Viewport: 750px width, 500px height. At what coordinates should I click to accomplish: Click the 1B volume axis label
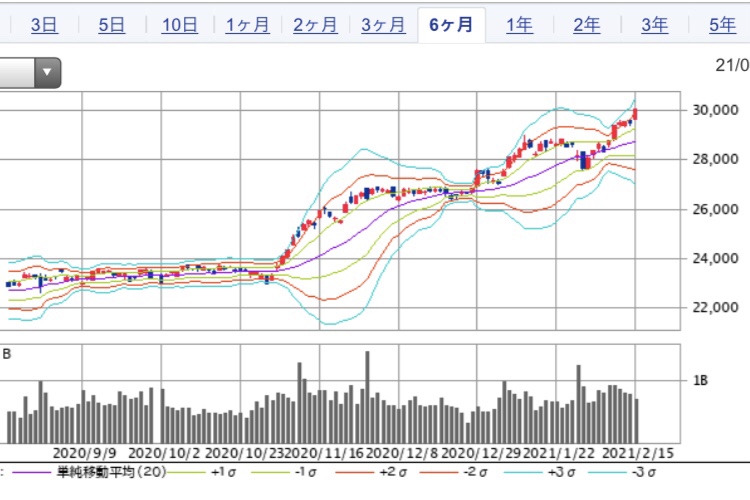click(x=700, y=380)
